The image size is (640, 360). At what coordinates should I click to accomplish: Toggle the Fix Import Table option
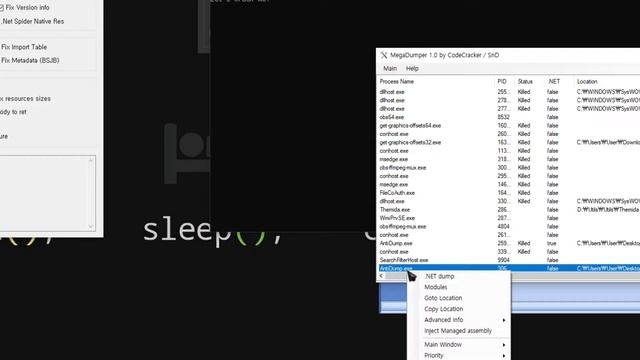24,47
